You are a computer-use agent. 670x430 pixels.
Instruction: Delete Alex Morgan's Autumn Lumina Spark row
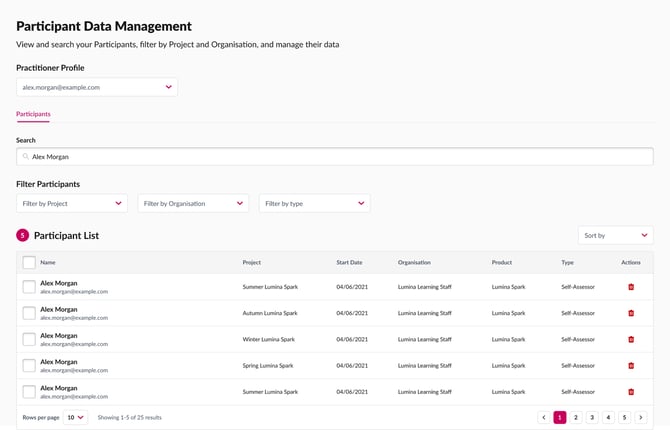coord(631,313)
